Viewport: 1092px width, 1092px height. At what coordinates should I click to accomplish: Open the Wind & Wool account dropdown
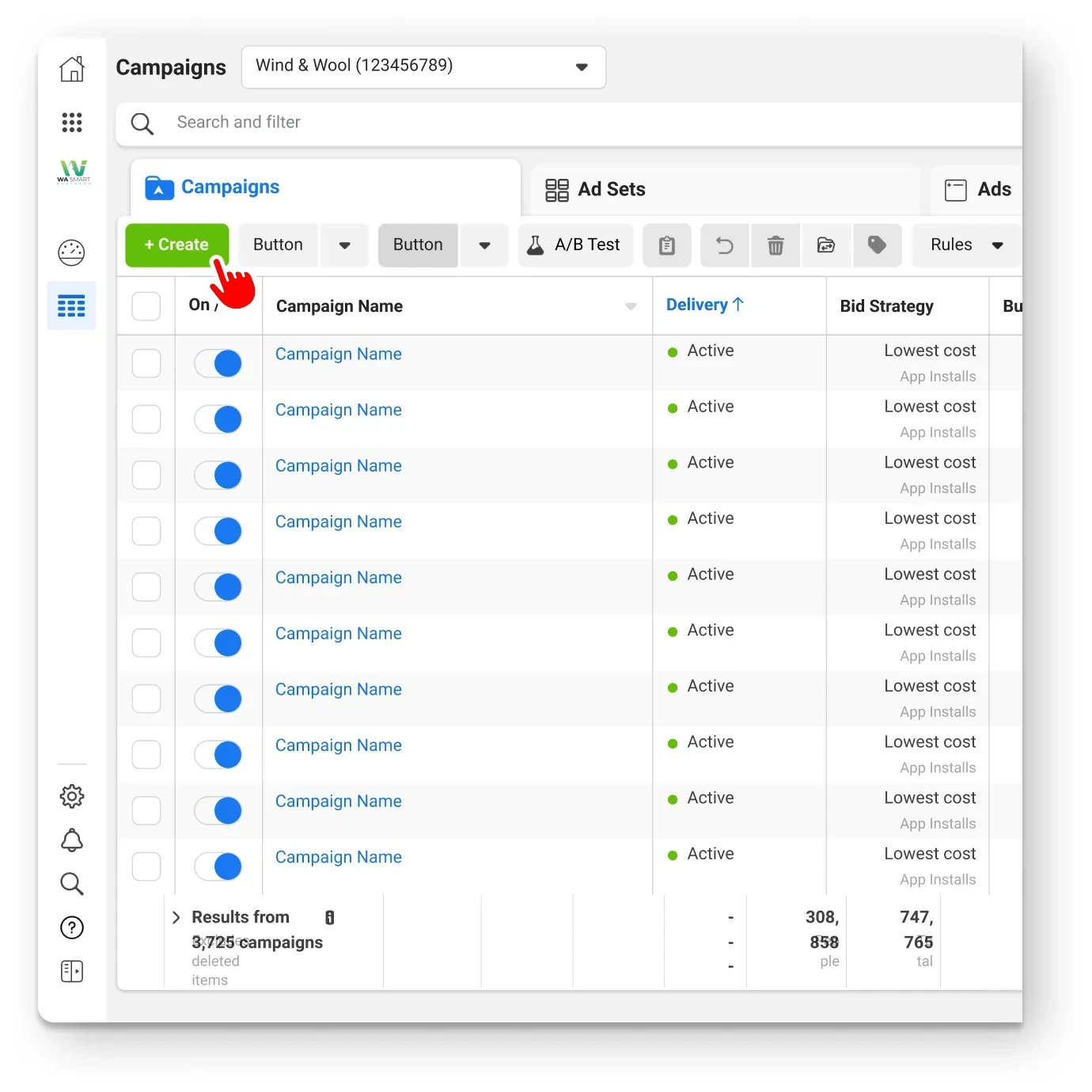click(x=423, y=67)
